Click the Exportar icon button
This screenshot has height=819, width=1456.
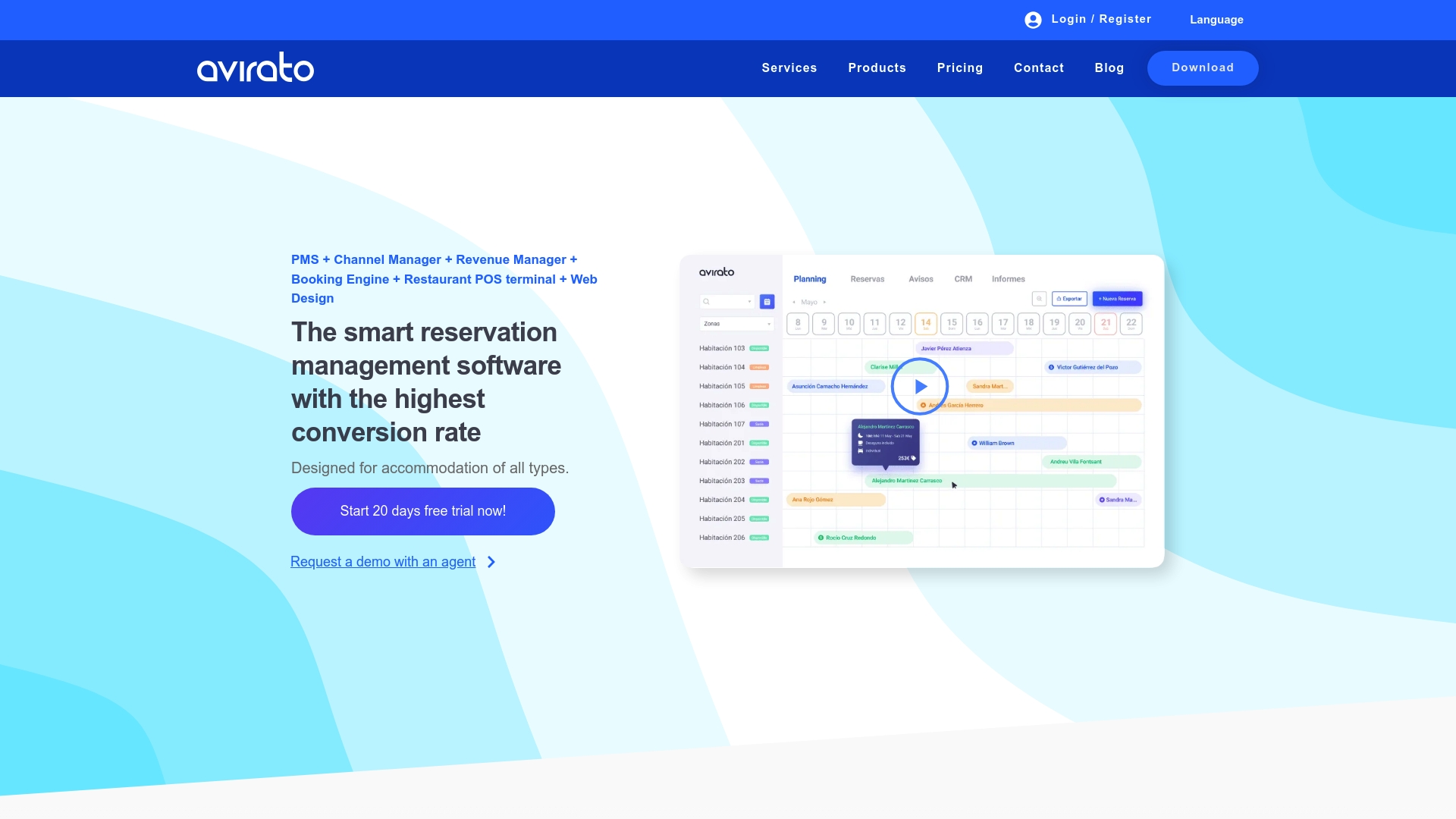pos(1069,299)
